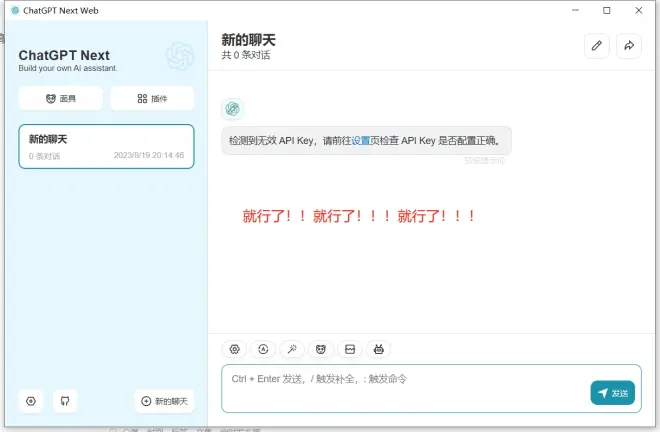The width and height of the screenshot is (660, 432).
Task: Switch model using the robot icon
Action: pyautogui.click(x=378, y=349)
